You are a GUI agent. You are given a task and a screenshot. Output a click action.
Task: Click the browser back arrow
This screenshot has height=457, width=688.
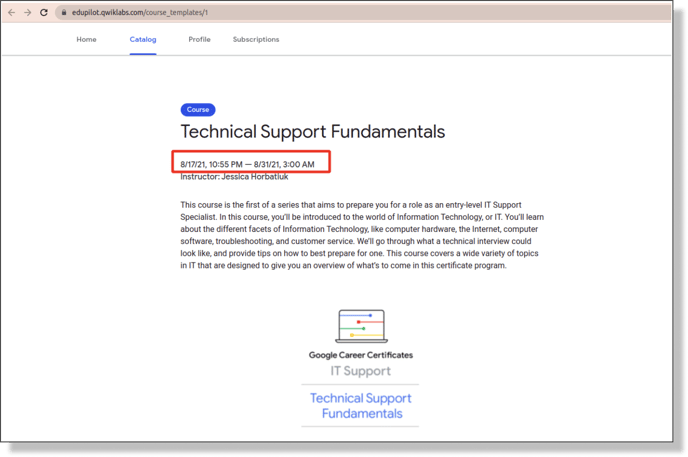click(12, 13)
